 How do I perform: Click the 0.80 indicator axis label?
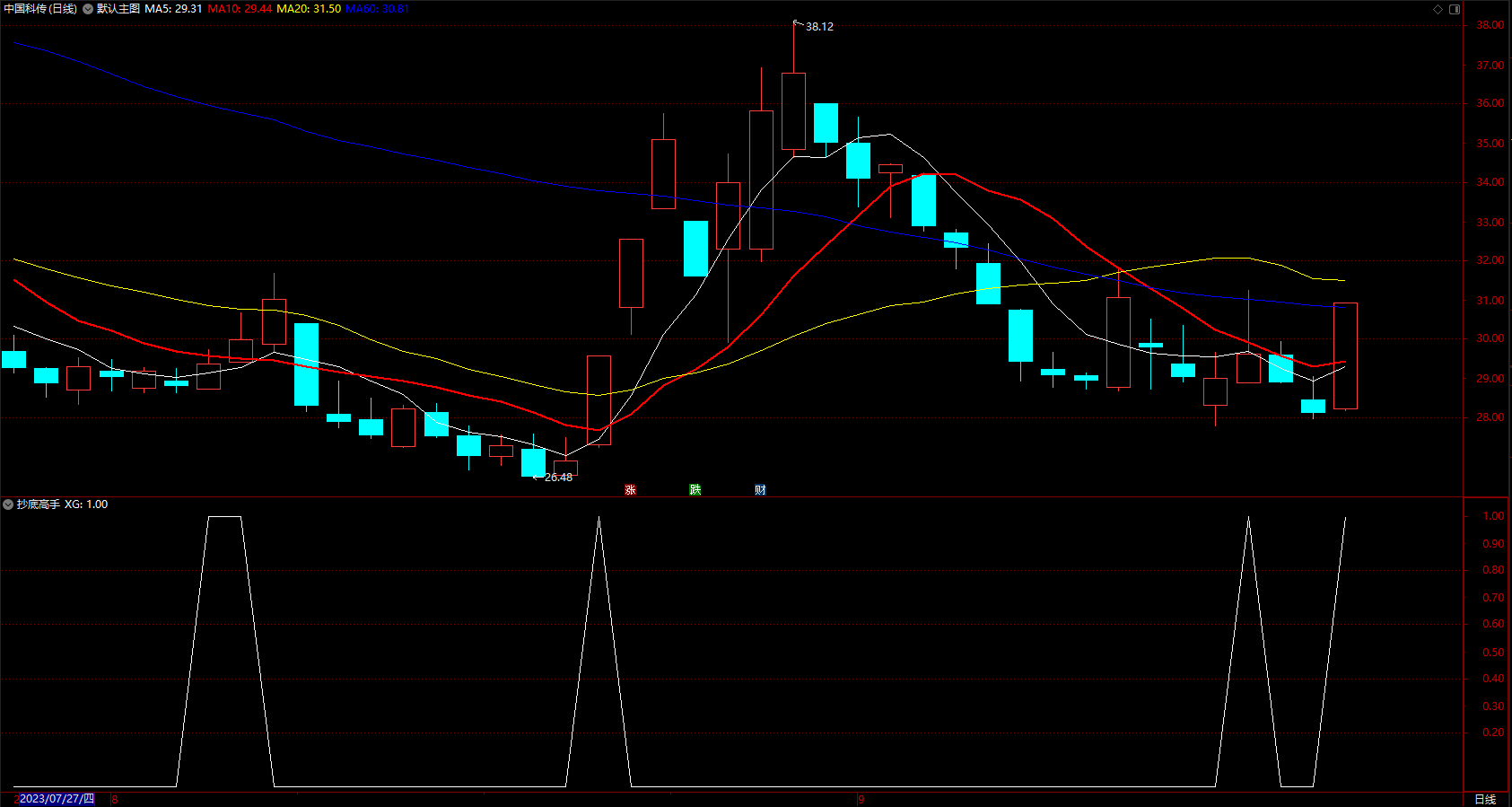click(x=1493, y=570)
